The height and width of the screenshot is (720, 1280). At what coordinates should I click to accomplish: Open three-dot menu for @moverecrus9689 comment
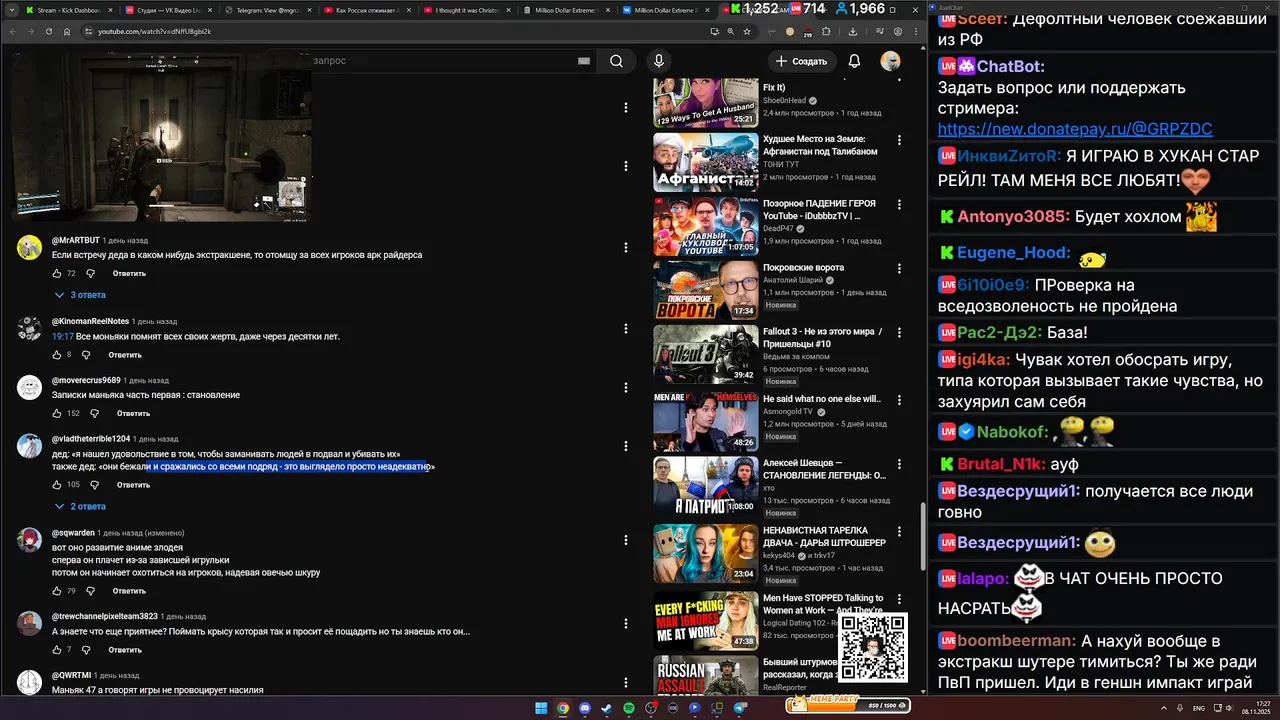(626, 388)
